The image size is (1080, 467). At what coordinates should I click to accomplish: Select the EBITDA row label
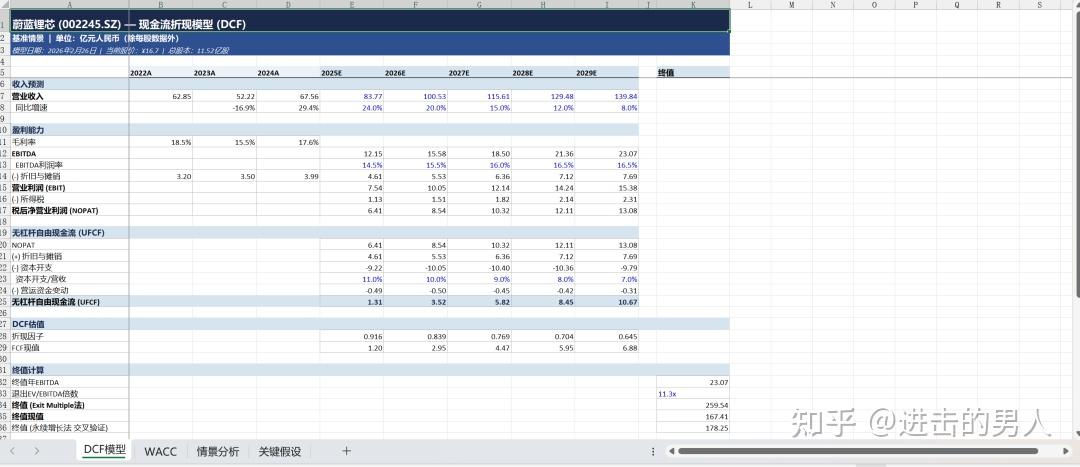(x=70, y=154)
